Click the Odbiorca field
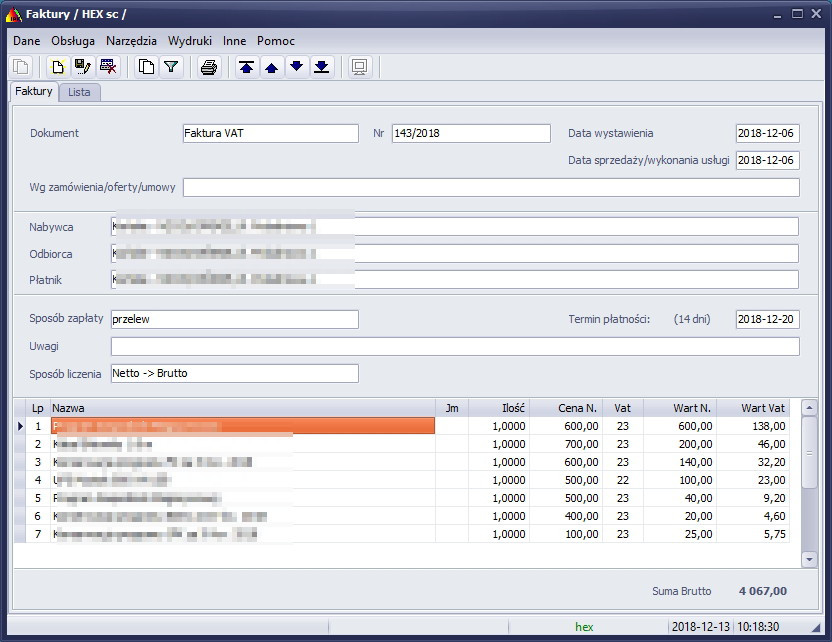The image size is (832, 642). click(455, 254)
